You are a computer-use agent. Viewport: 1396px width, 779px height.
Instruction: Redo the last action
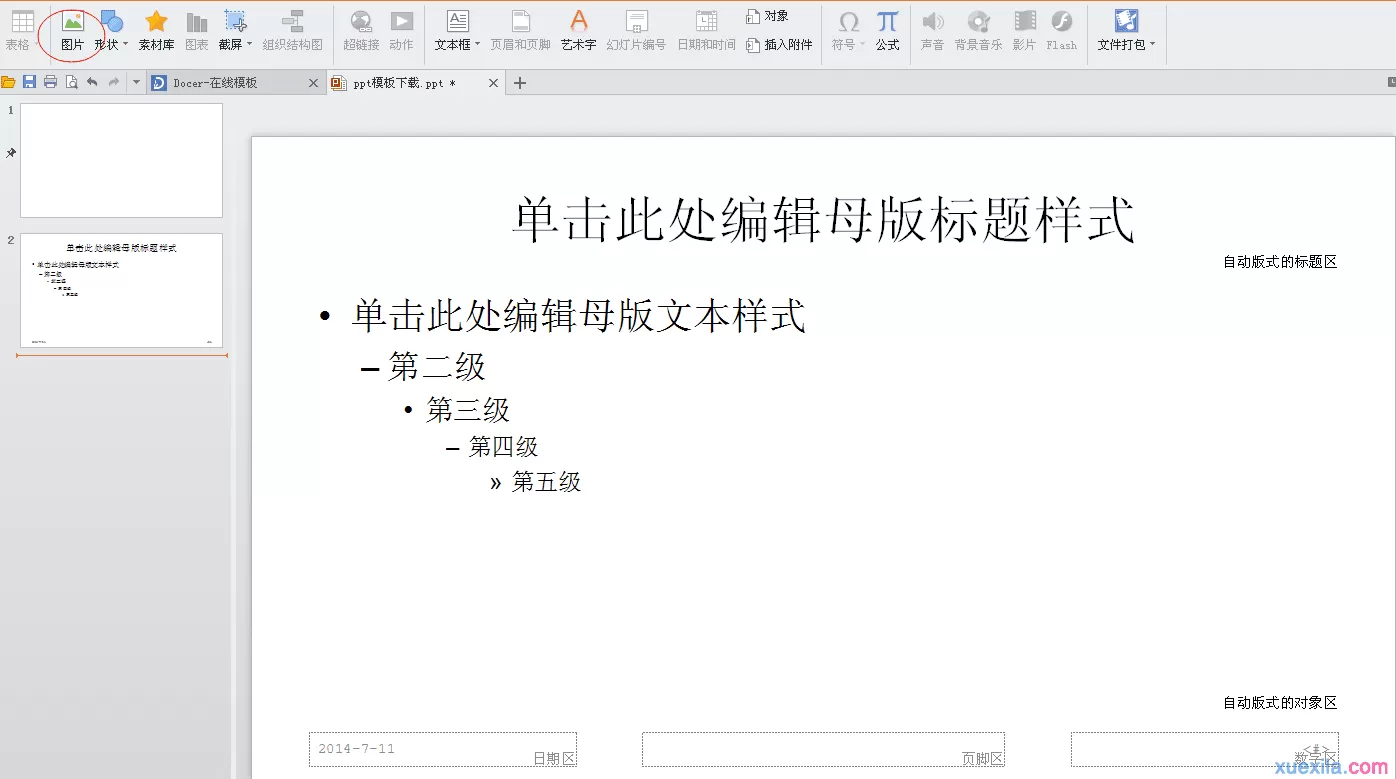[x=113, y=82]
